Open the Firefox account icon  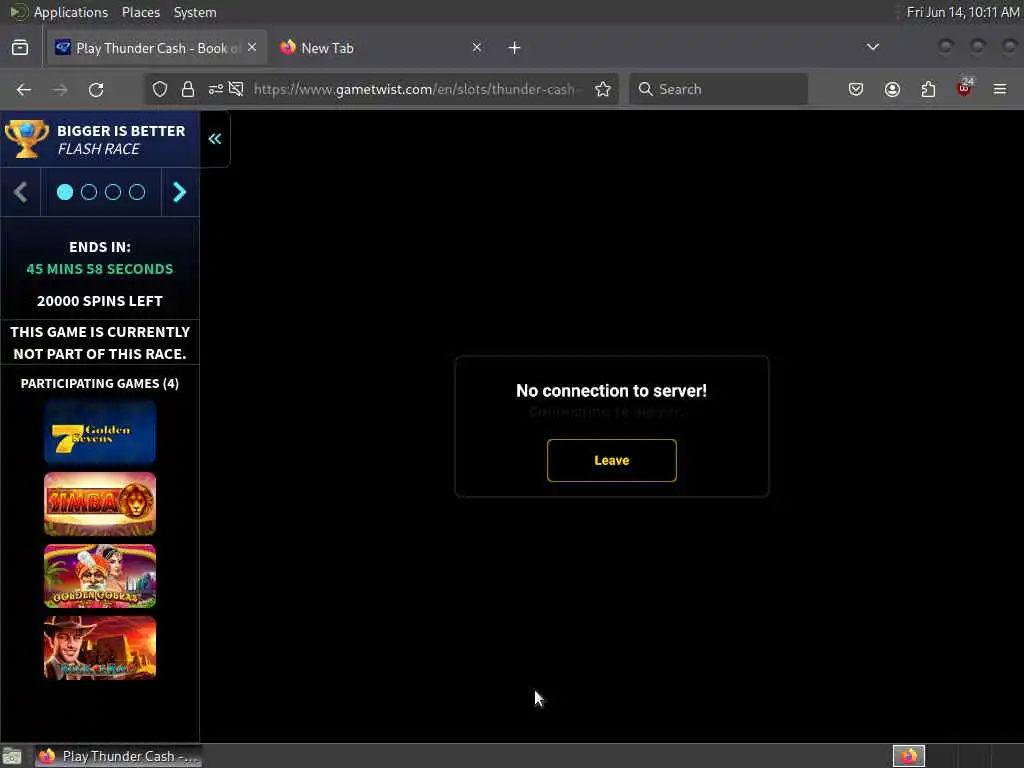coord(892,89)
